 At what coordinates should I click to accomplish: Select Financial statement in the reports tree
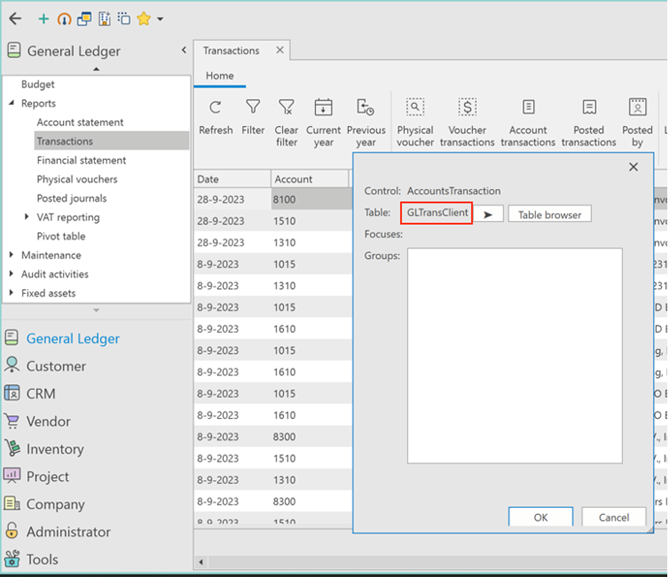(82, 160)
